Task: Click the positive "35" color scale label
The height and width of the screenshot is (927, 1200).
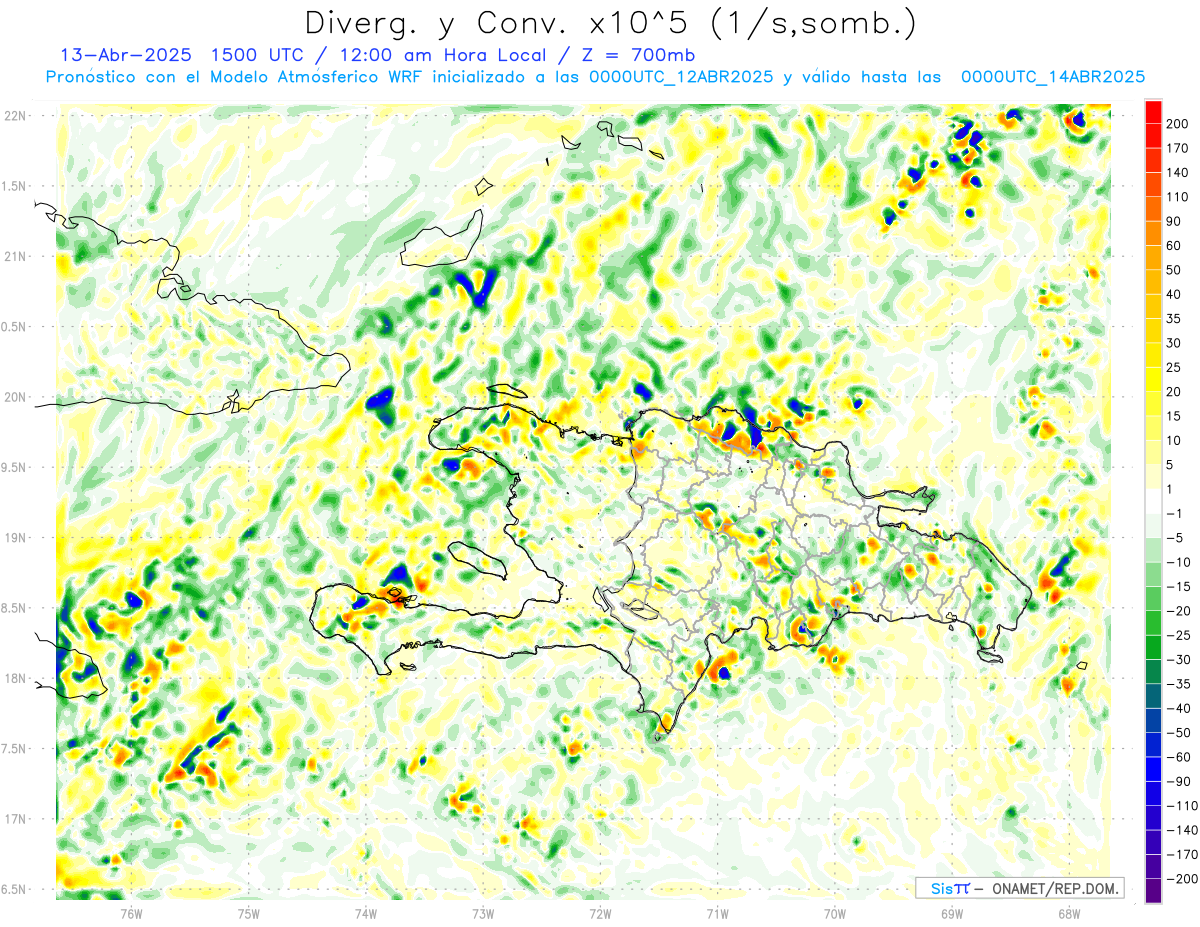Action: click(x=1175, y=319)
